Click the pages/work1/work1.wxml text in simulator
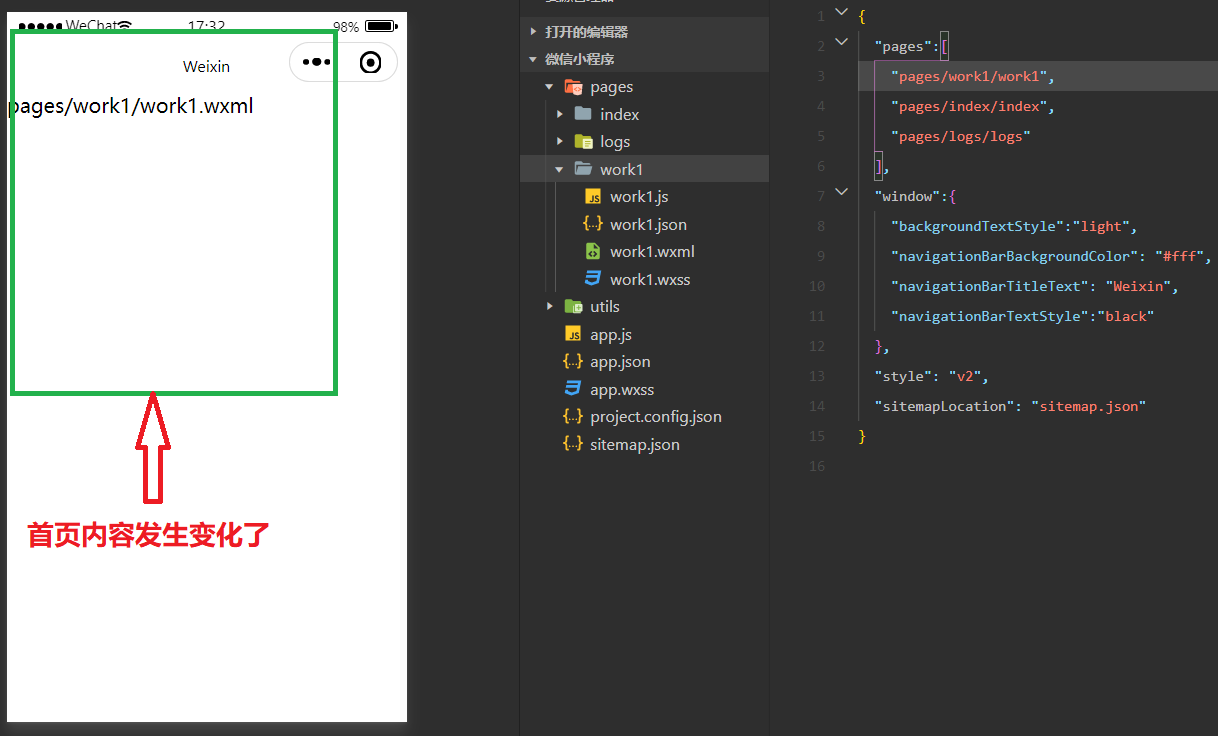The image size is (1218, 736). (x=131, y=105)
